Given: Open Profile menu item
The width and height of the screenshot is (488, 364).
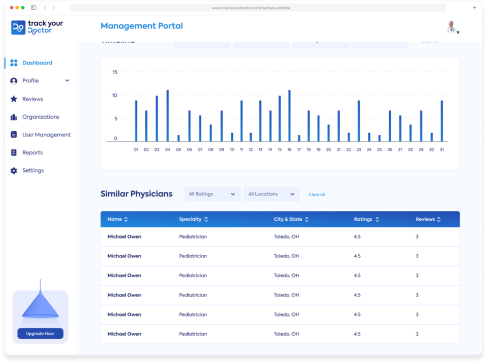Looking at the screenshot, I should [x=31, y=81].
